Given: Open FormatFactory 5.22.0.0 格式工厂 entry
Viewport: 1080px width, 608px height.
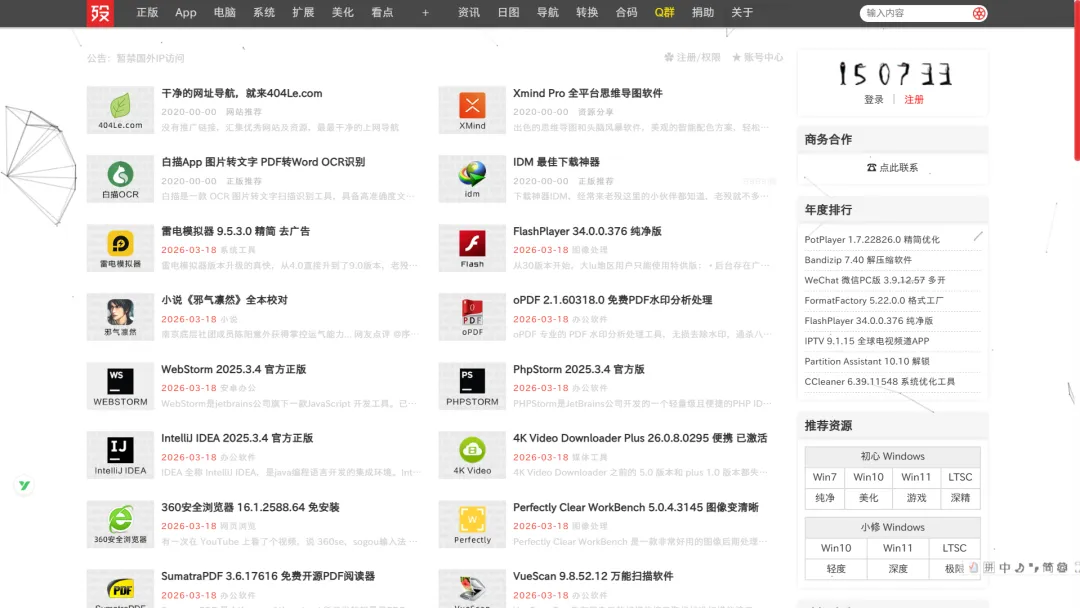Looking at the screenshot, I should 874,300.
